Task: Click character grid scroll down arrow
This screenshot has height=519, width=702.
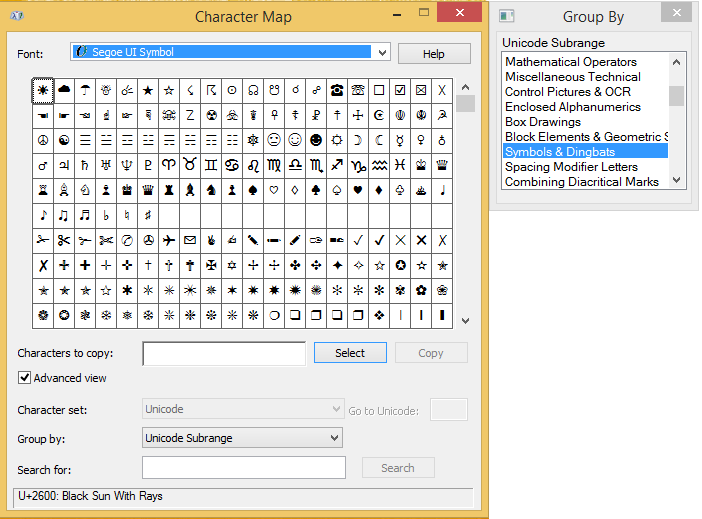Action: pyautogui.click(x=465, y=321)
